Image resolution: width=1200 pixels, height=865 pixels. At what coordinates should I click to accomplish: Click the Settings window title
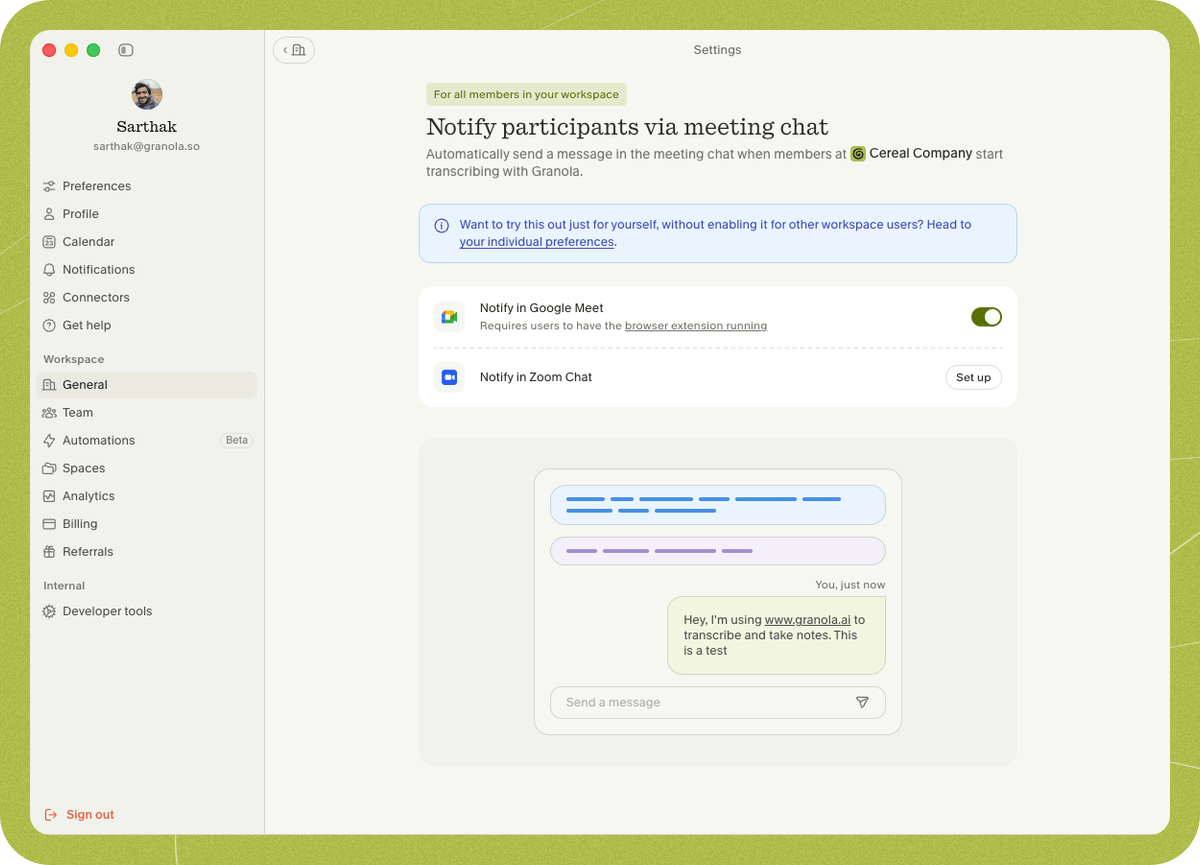coord(717,50)
